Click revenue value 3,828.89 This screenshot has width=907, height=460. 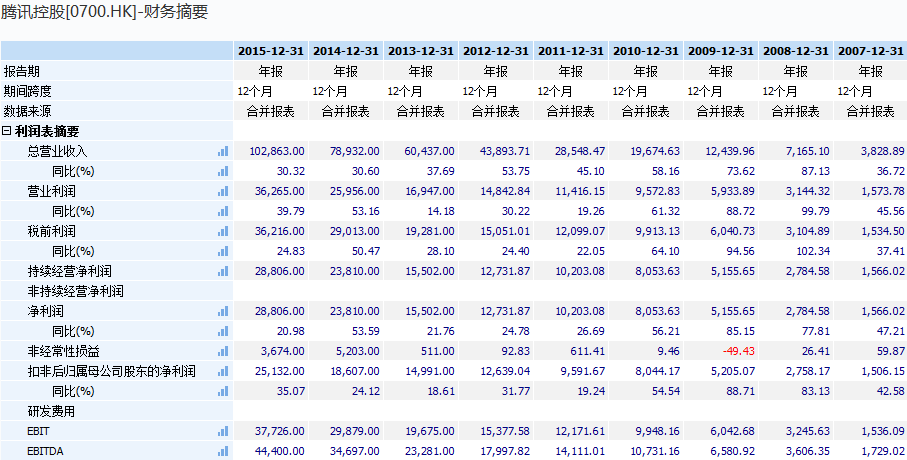coord(882,151)
